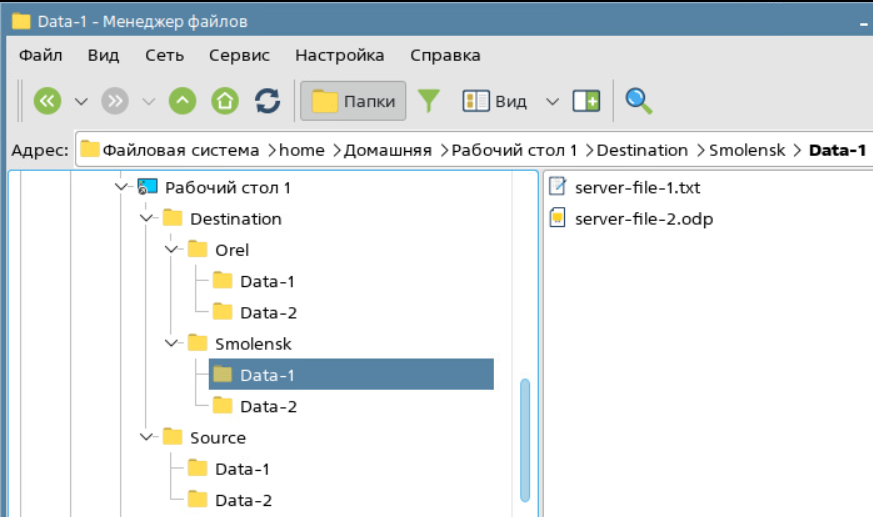Go back with the green back arrow
The height and width of the screenshot is (517, 873).
tap(47, 101)
